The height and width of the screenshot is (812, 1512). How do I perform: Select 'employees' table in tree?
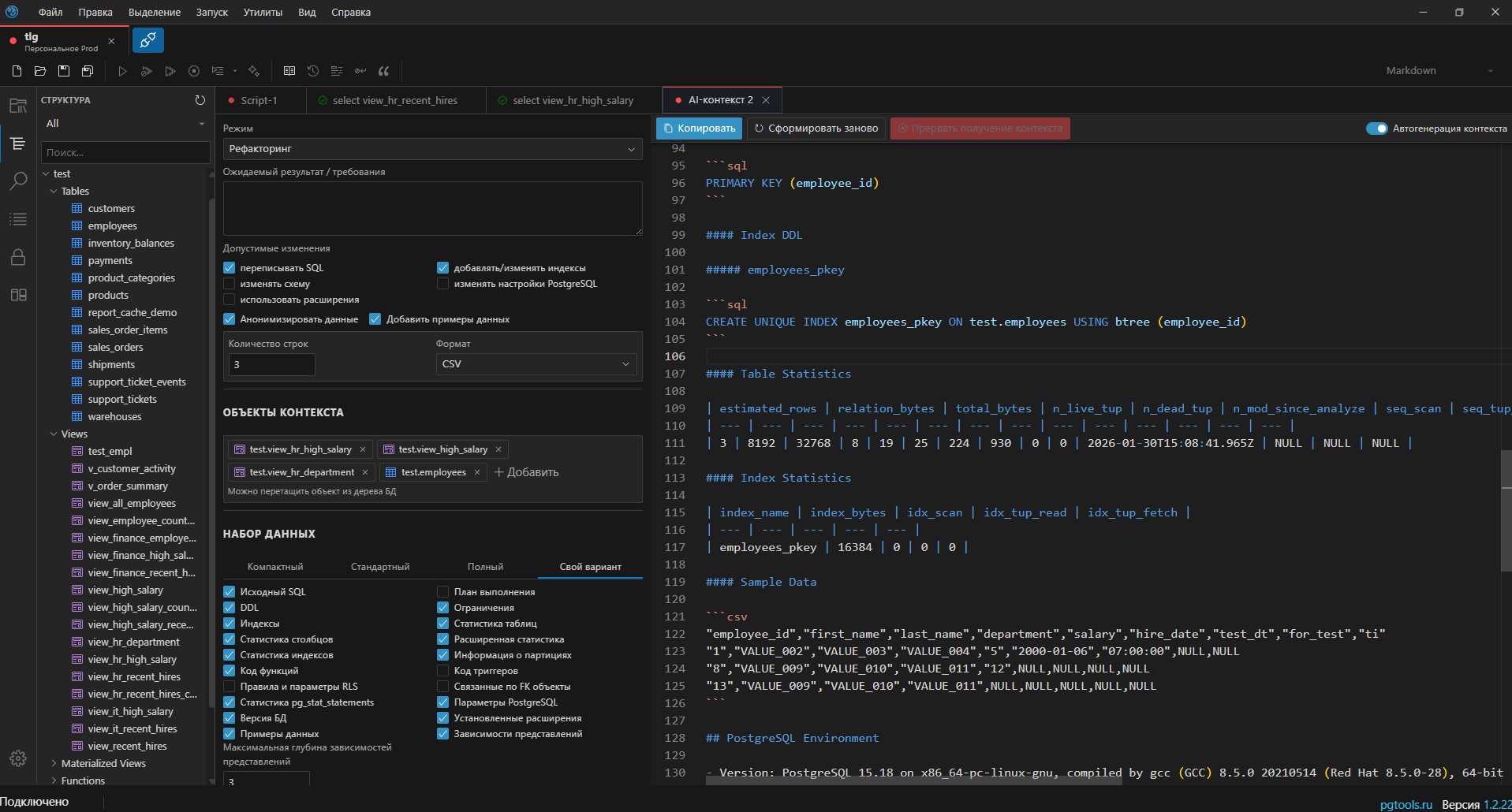(x=112, y=226)
